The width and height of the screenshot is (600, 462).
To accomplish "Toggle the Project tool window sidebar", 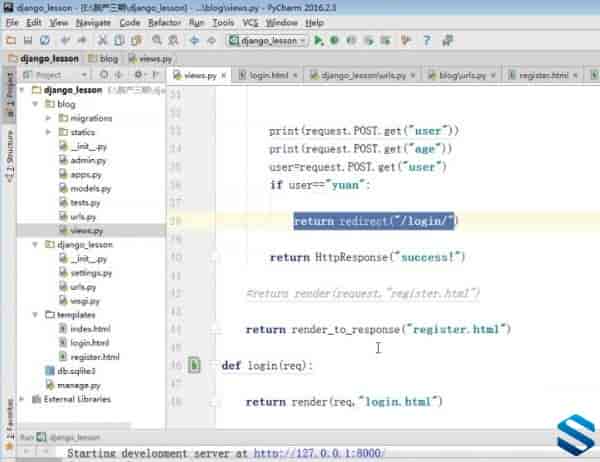I will pos(8,97).
